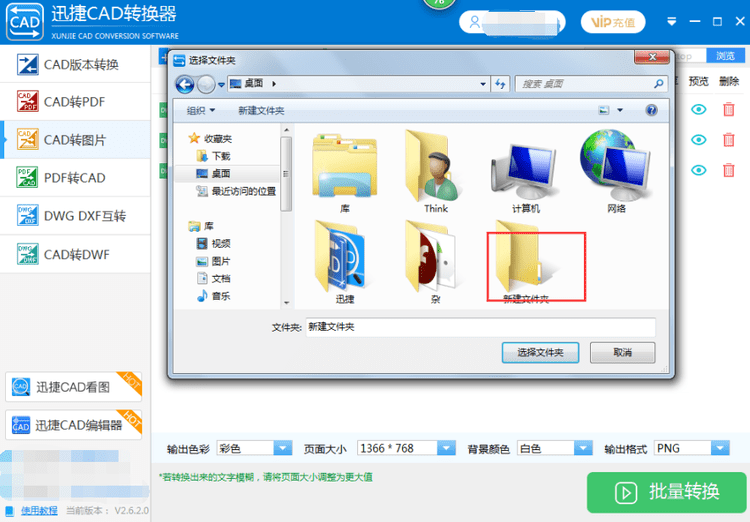
Task: Delete the third file with trash icon
Action: coord(728,170)
